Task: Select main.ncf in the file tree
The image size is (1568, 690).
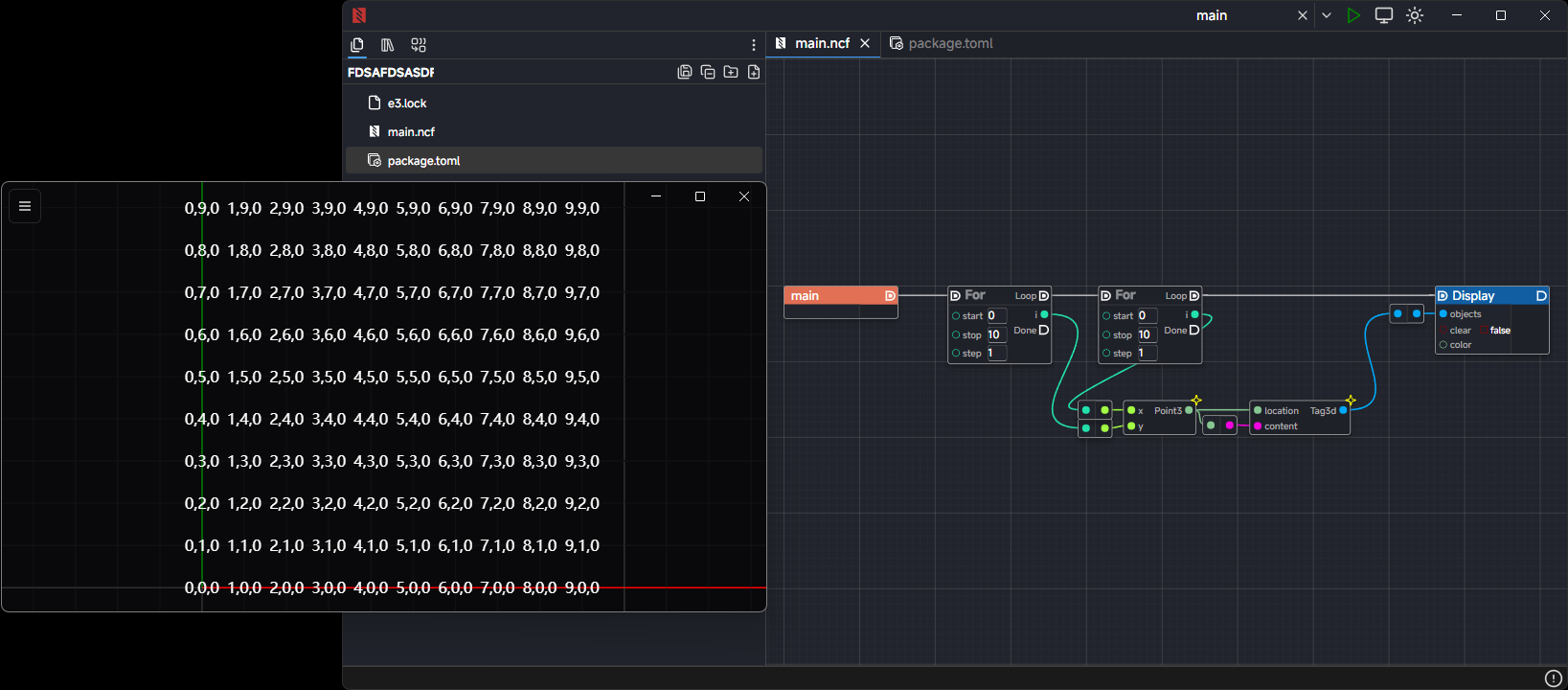Action: (x=411, y=132)
